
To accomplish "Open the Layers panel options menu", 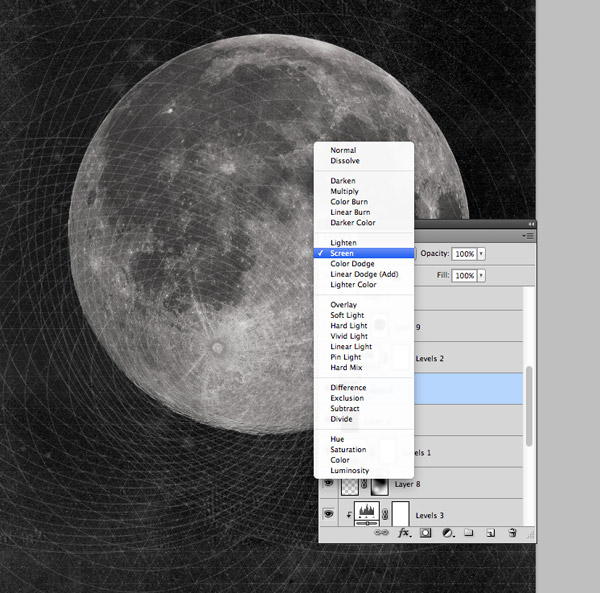I will point(527,236).
